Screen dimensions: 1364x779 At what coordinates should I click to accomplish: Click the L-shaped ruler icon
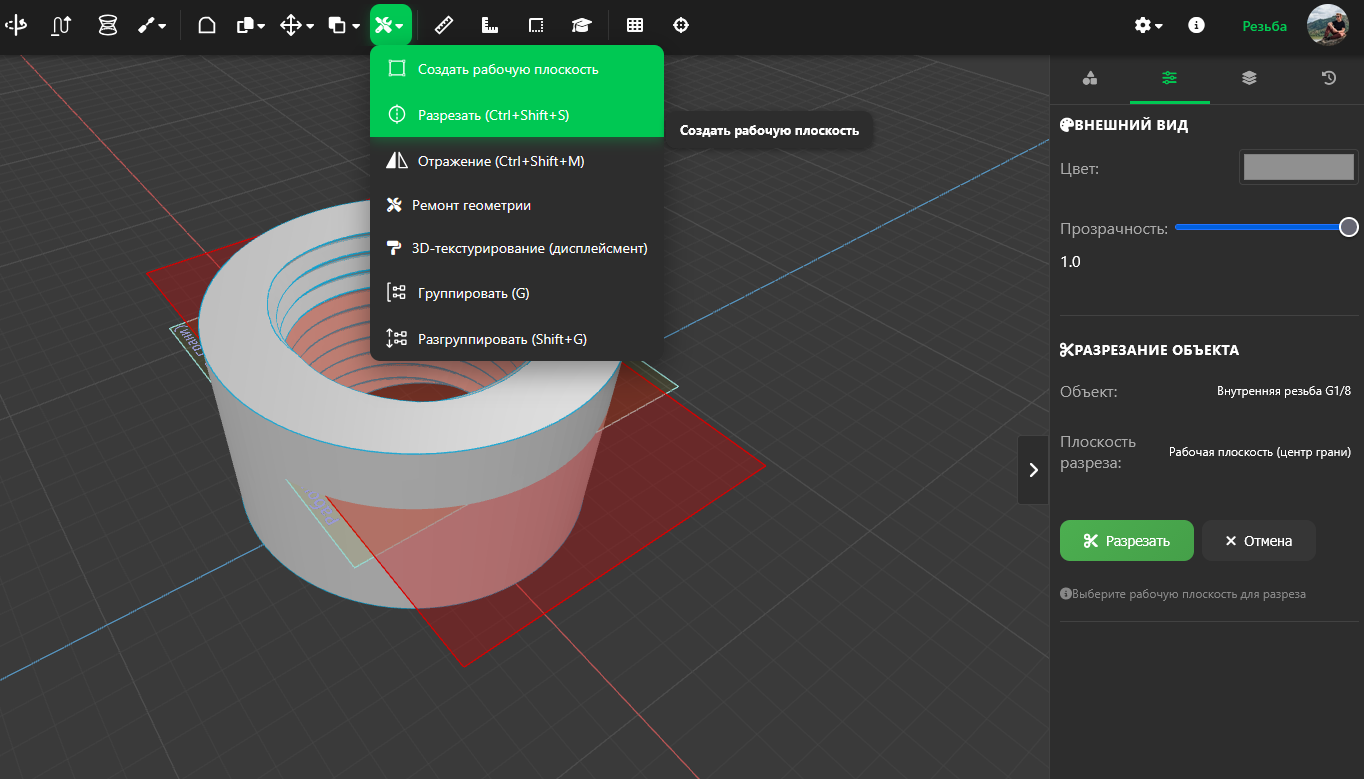point(490,26)
